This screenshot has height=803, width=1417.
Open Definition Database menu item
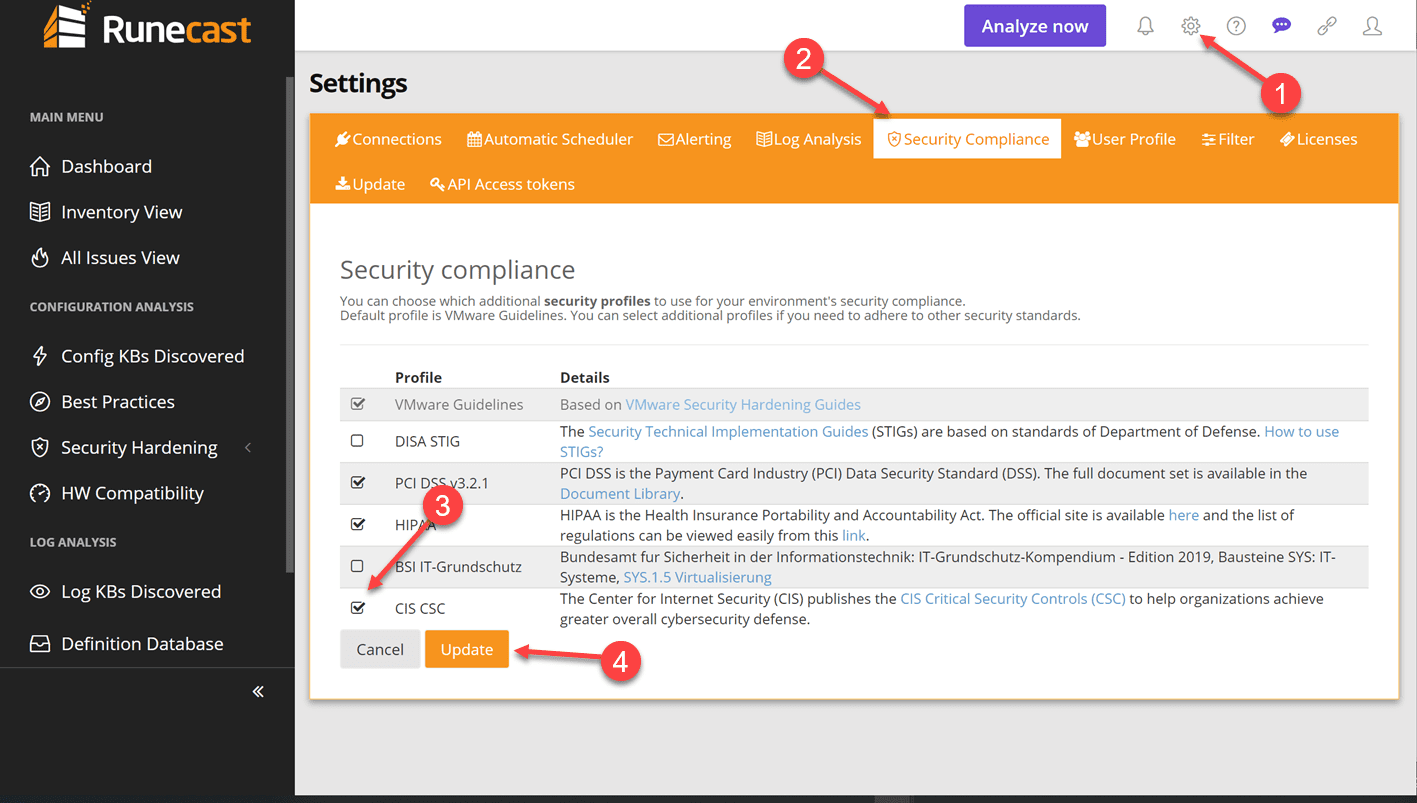(x=142, y=644)
